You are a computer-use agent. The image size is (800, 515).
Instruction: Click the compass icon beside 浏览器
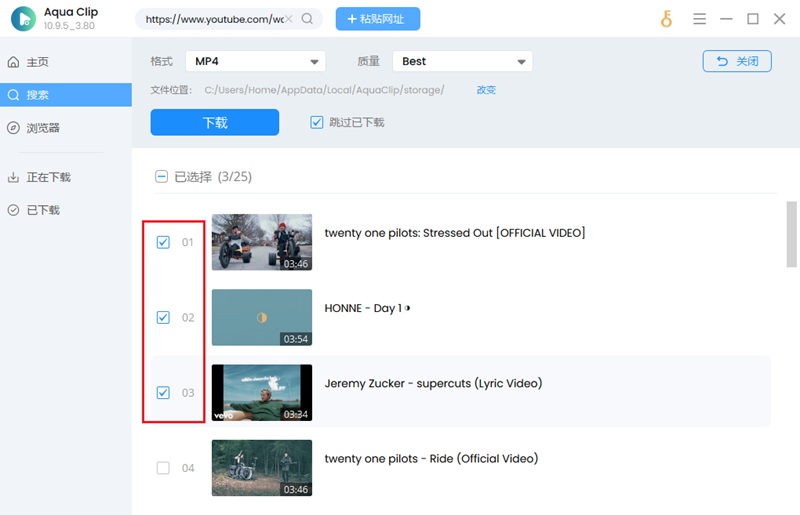coord(13,128)
